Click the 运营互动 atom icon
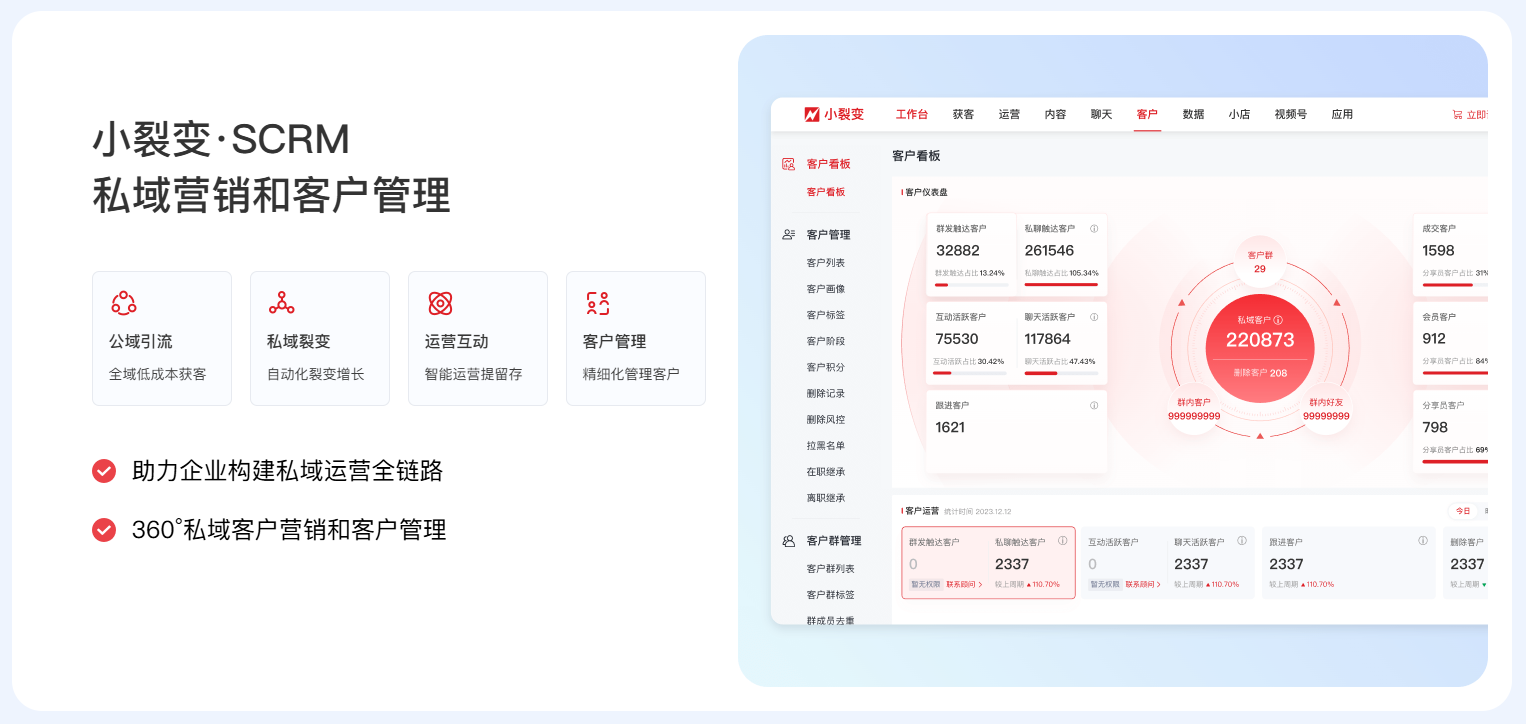The width and height of the screenshot is (1526, 724). [x=440, y=303]
